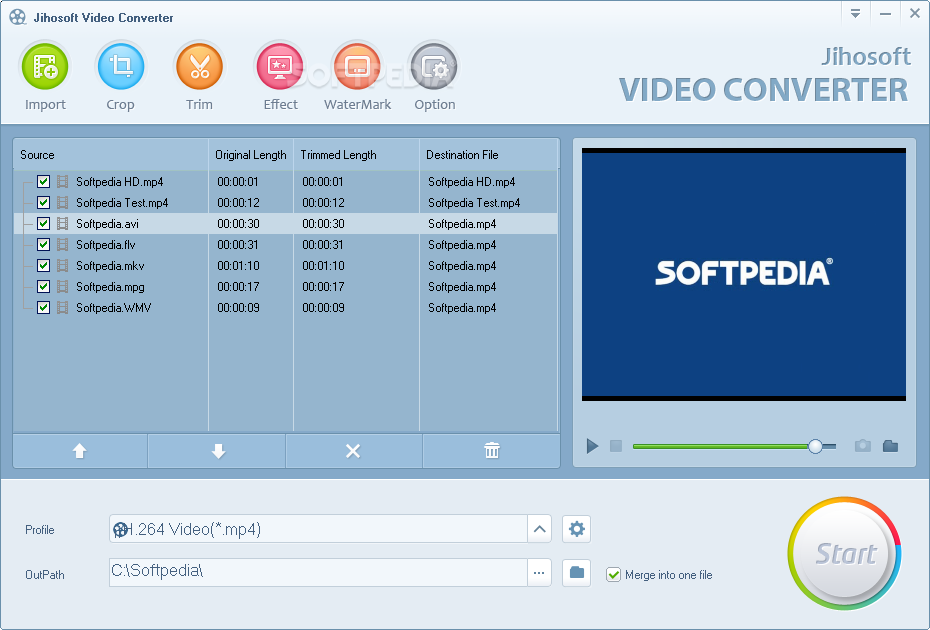Click trimmed length 00:00:31 cell
Image resolution: width=930 pixels, height=630 pixels.
click(x=323, y=244)
